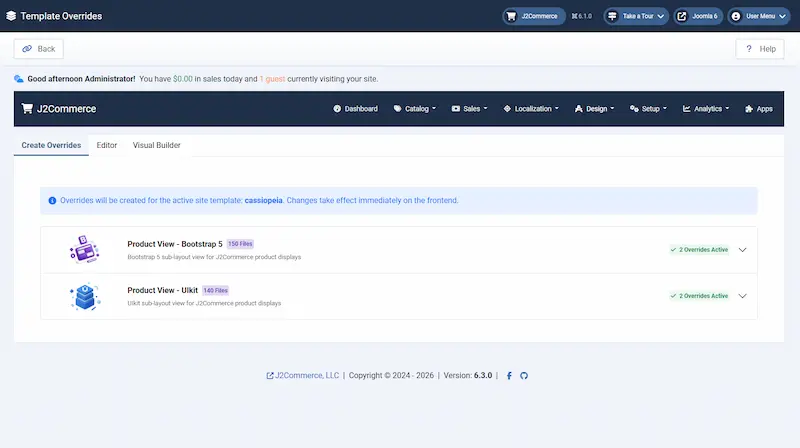The width and height of the screenshot is (800, 448).
Task: Open the J2Commerce top bar button
Action: 534,16
